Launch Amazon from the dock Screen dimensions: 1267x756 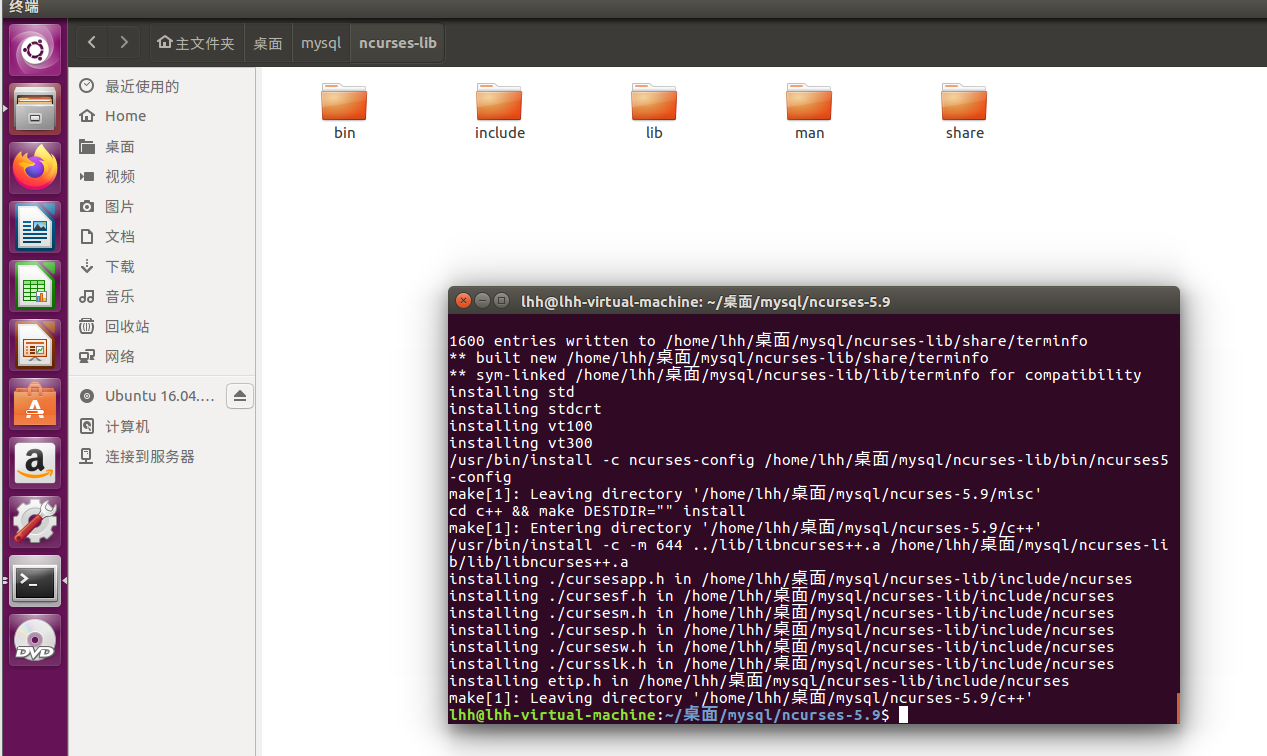35,462
